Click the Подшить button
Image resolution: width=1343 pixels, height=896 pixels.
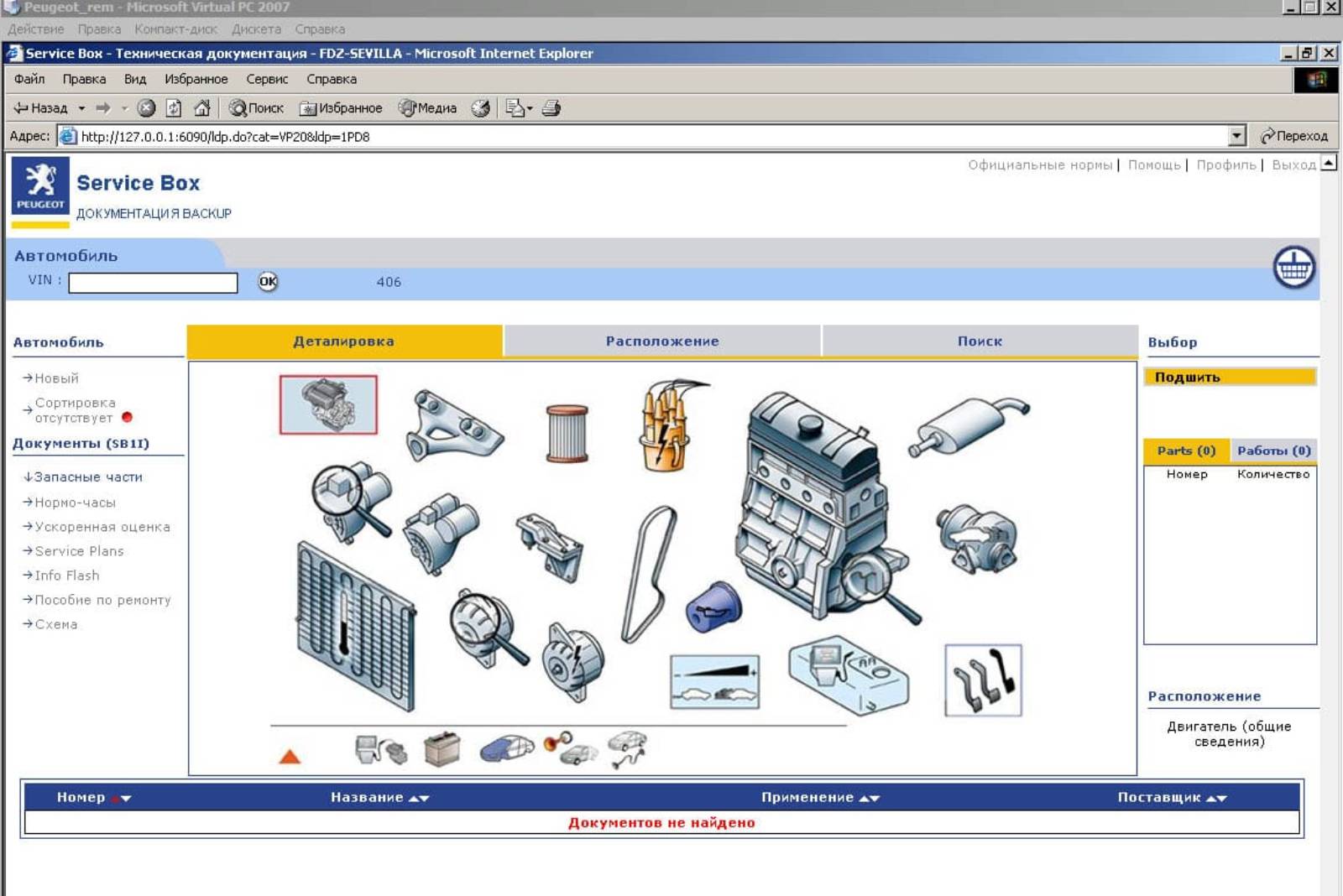click(x=1230, y=378)
